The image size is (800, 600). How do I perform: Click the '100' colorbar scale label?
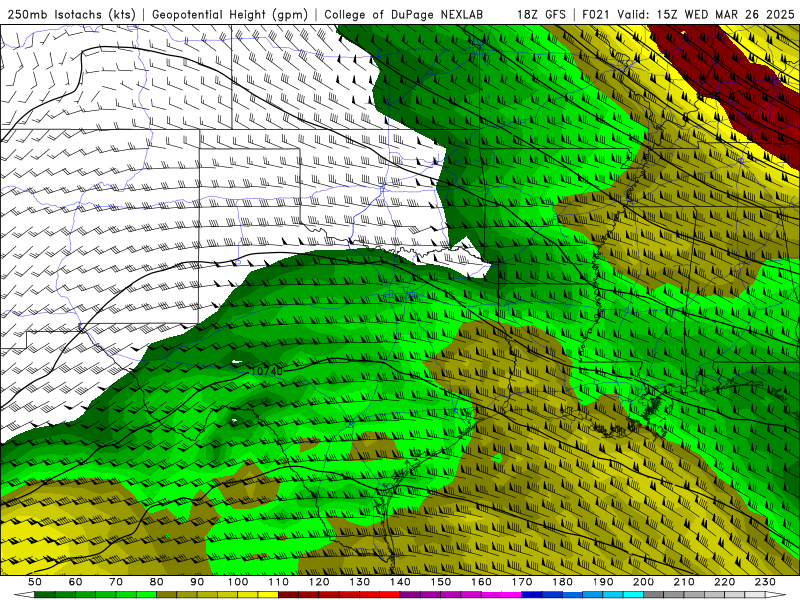pyautogui.click(x=238, y=582)
